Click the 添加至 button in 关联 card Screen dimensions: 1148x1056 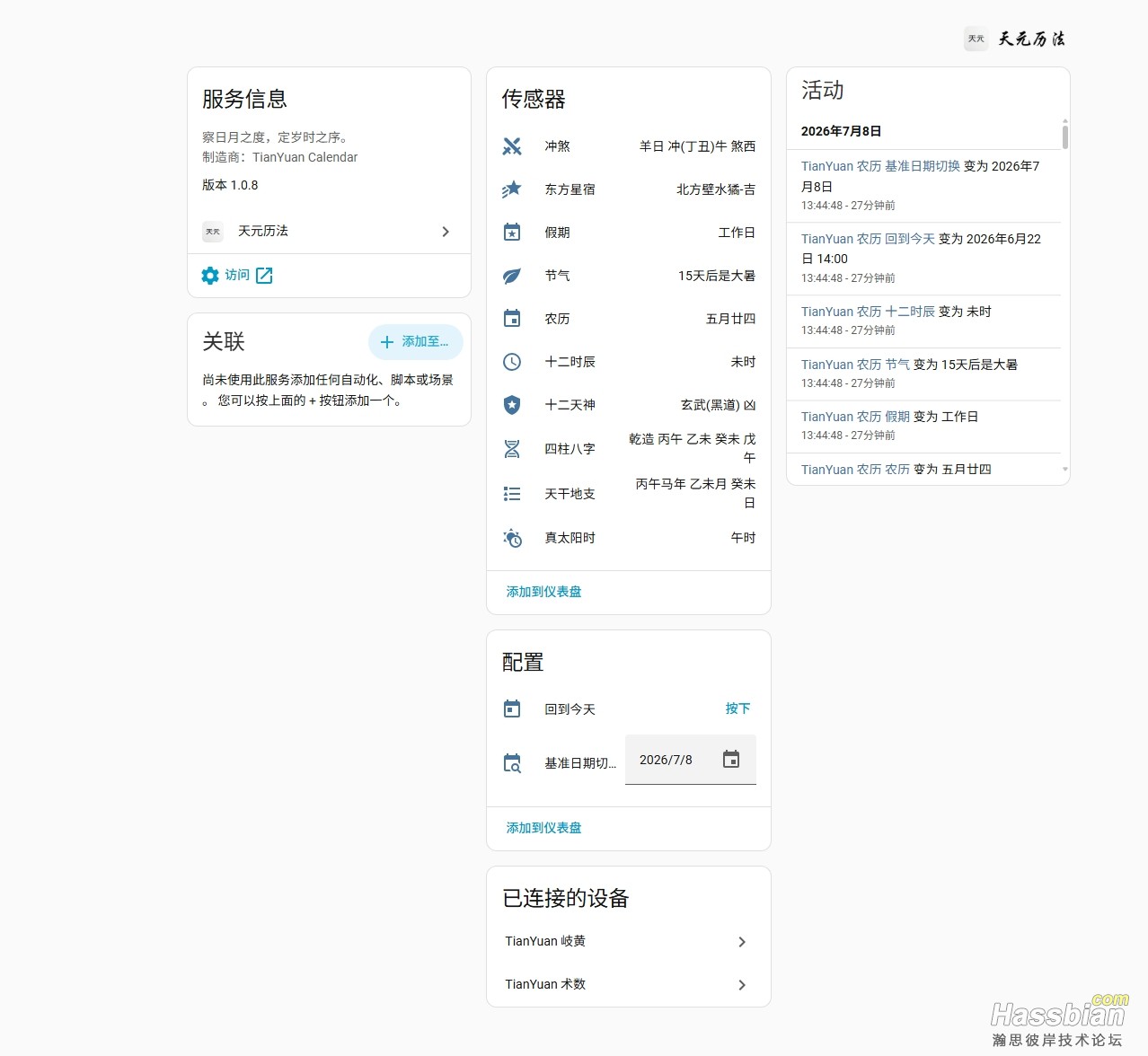pos(415,342)
